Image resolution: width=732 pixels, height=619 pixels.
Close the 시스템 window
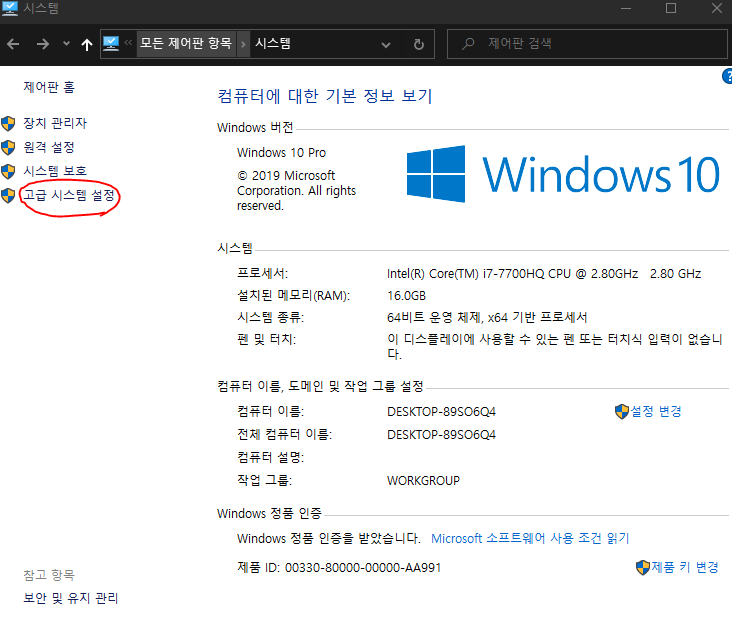717,8
